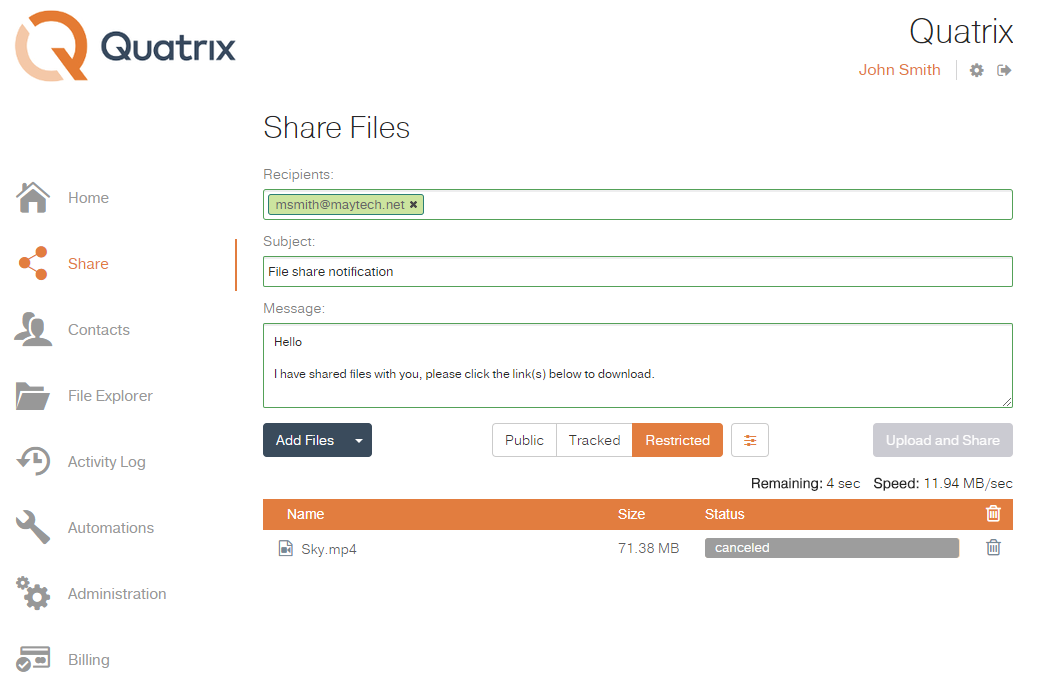Navigate to File Explorer

[x=110, y=396]
